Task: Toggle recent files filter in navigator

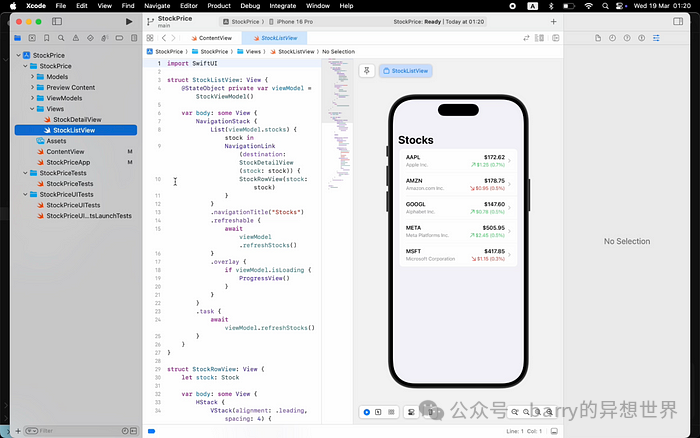Action: click(125, 431)
